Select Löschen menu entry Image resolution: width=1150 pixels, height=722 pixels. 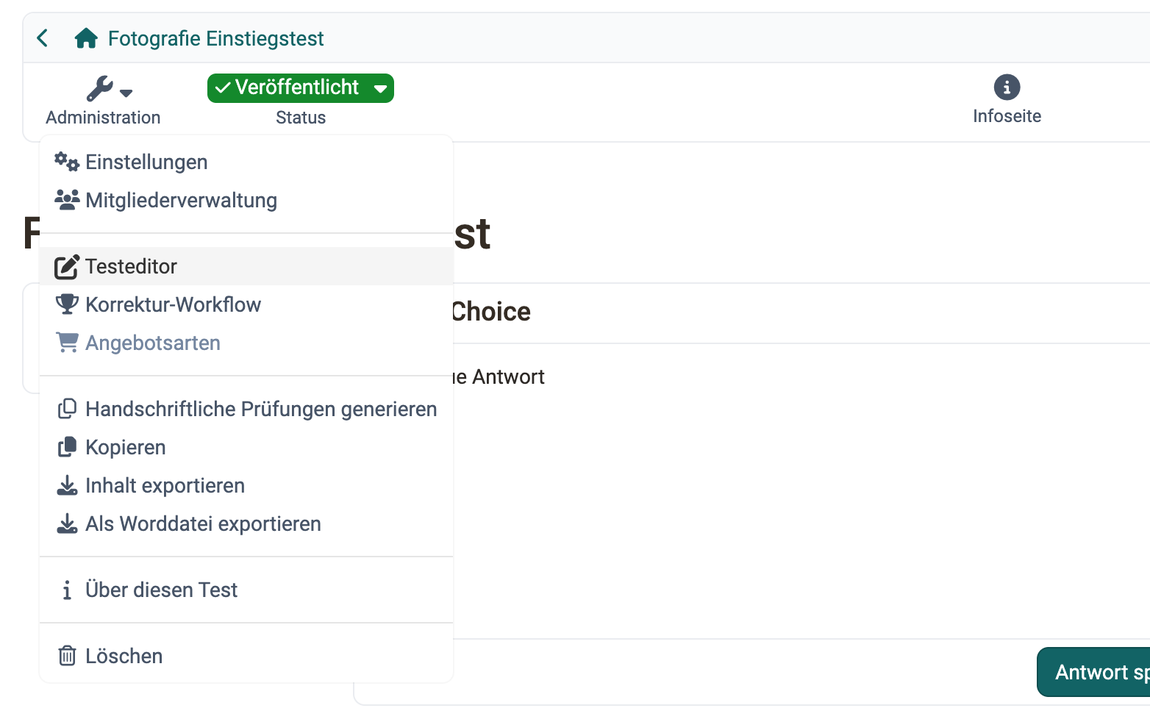click(x=246, y=656)
